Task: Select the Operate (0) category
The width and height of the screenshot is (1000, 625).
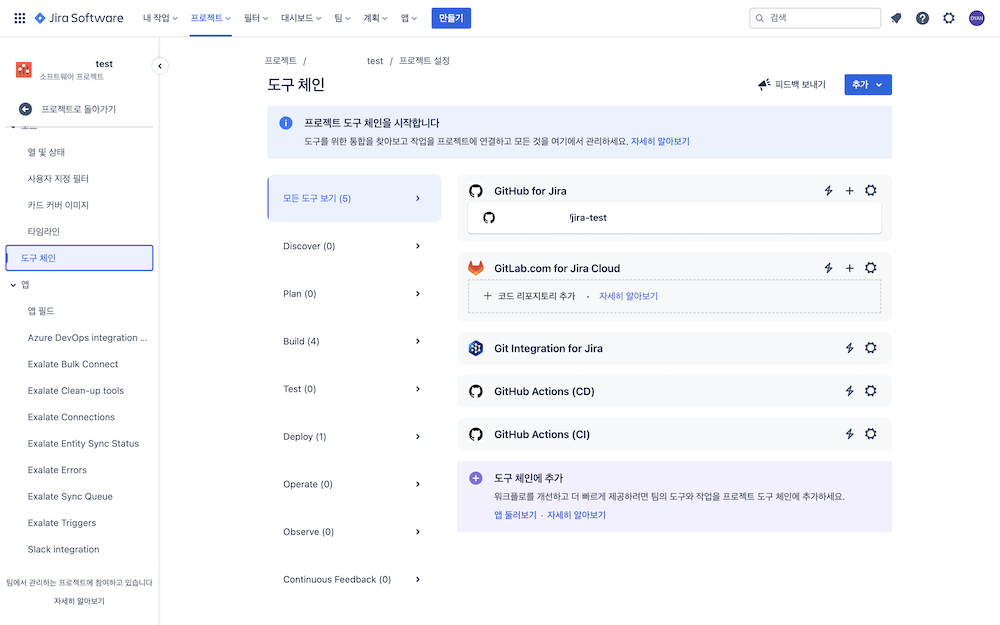Action: coord(354,484)
